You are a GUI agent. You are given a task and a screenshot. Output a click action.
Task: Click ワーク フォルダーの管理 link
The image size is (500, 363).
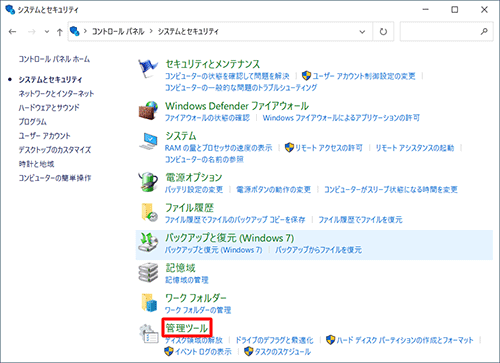[x=198, y=310]
